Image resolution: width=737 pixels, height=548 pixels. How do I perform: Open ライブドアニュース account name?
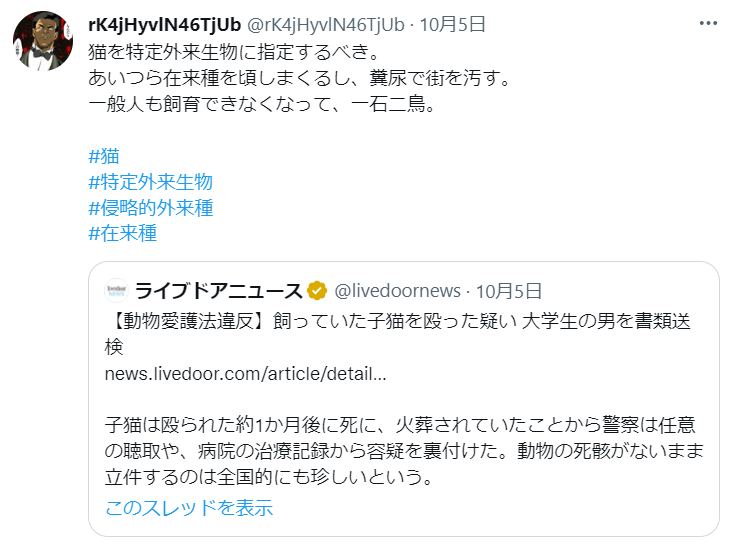(x=219, y=291)
